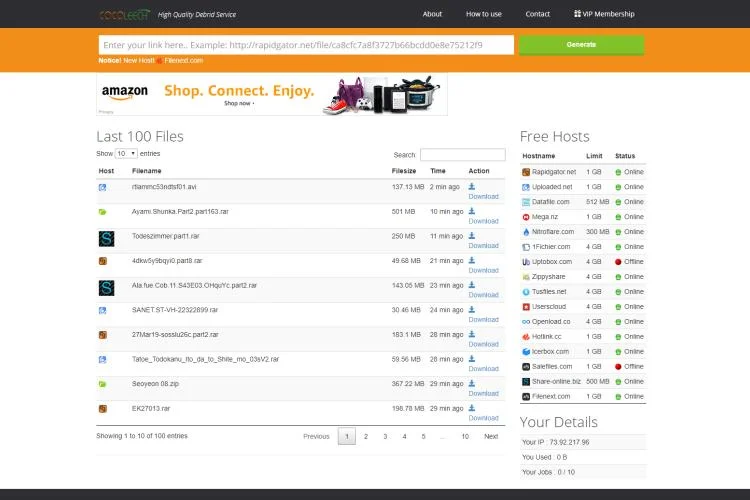Go to page 2 of results
The image size is (750, 500).
(x=366, y=436)
